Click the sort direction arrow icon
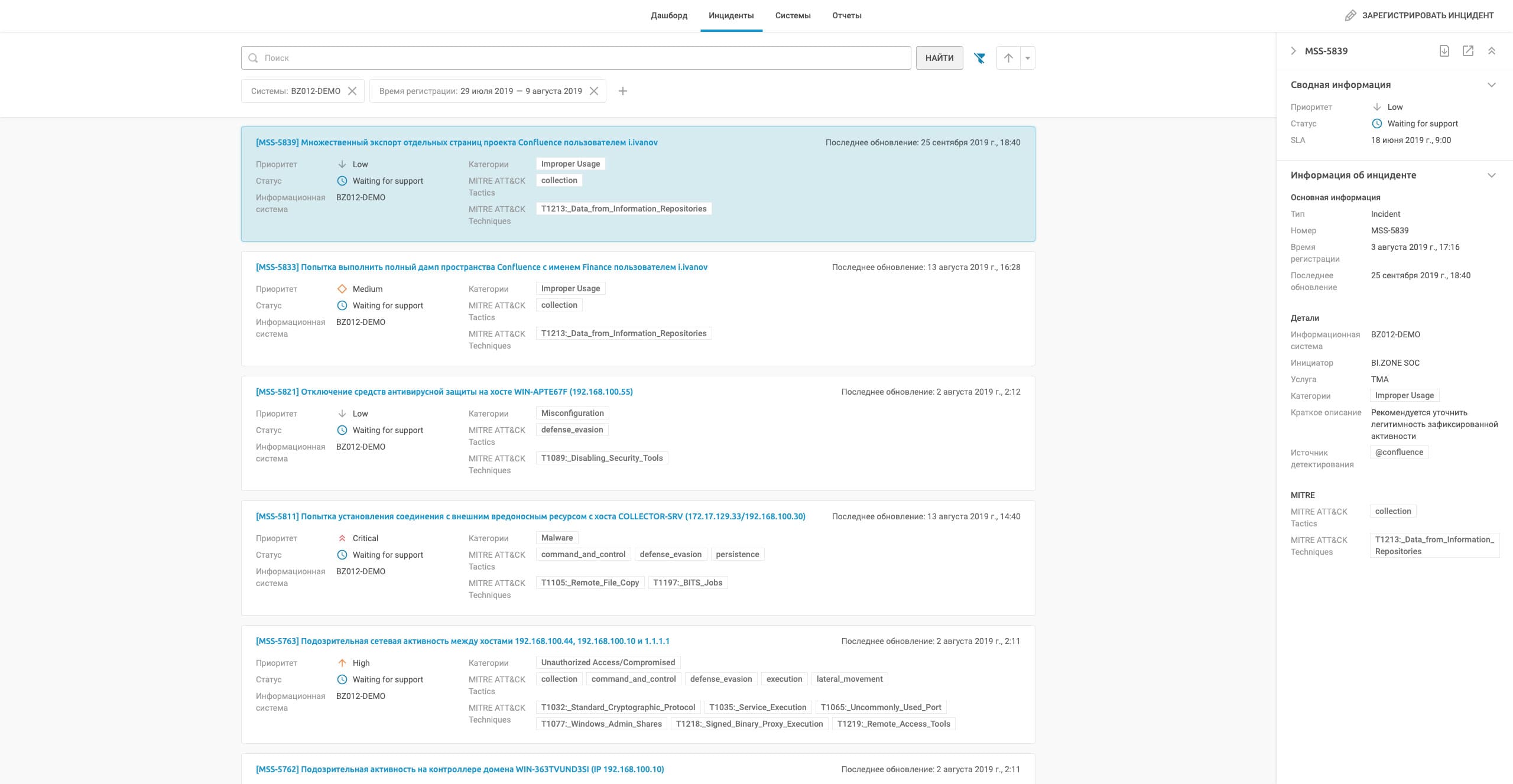This screenshot has width=1513, height=784. 1008,58
